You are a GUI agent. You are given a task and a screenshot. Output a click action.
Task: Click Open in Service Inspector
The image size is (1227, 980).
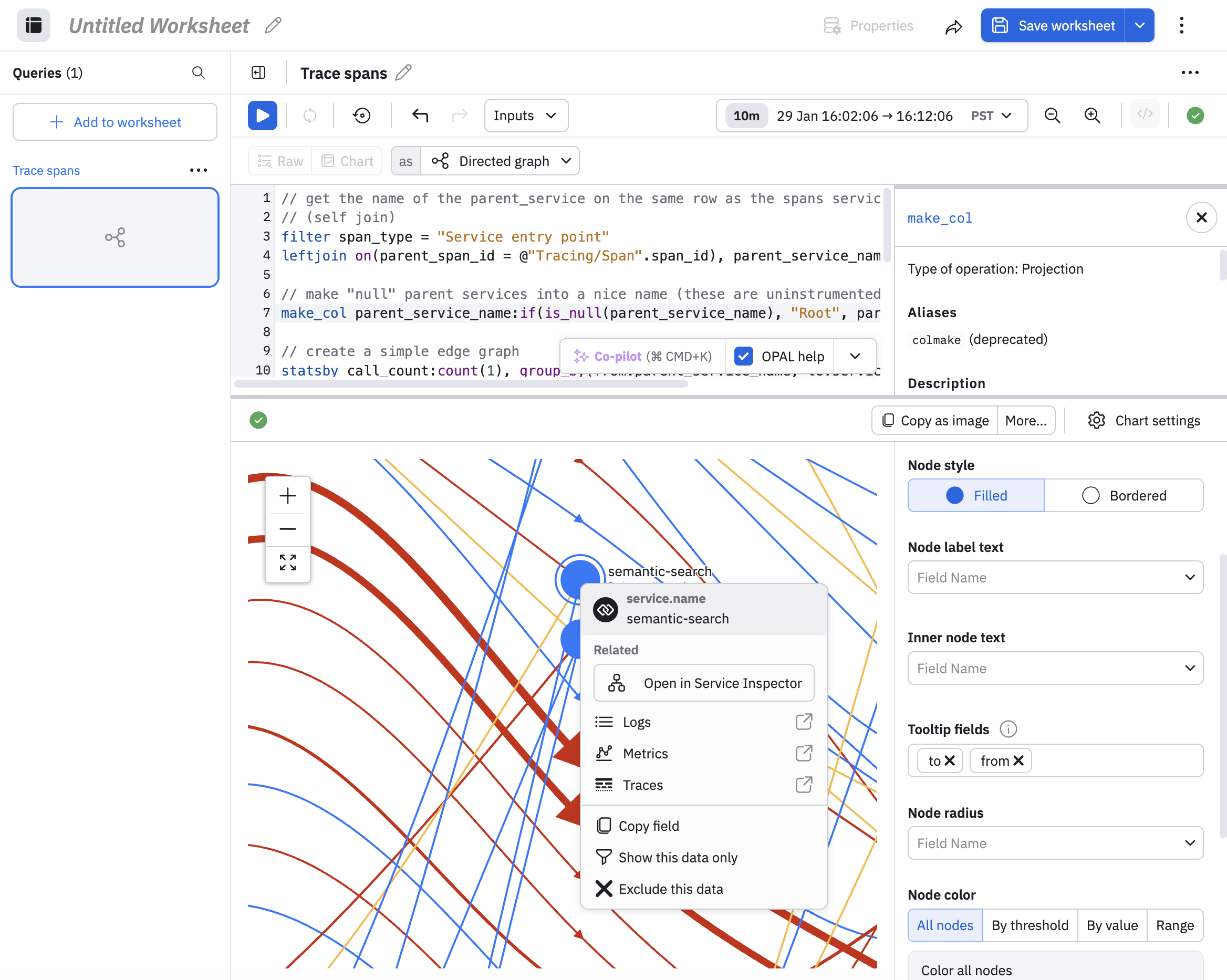703,683
